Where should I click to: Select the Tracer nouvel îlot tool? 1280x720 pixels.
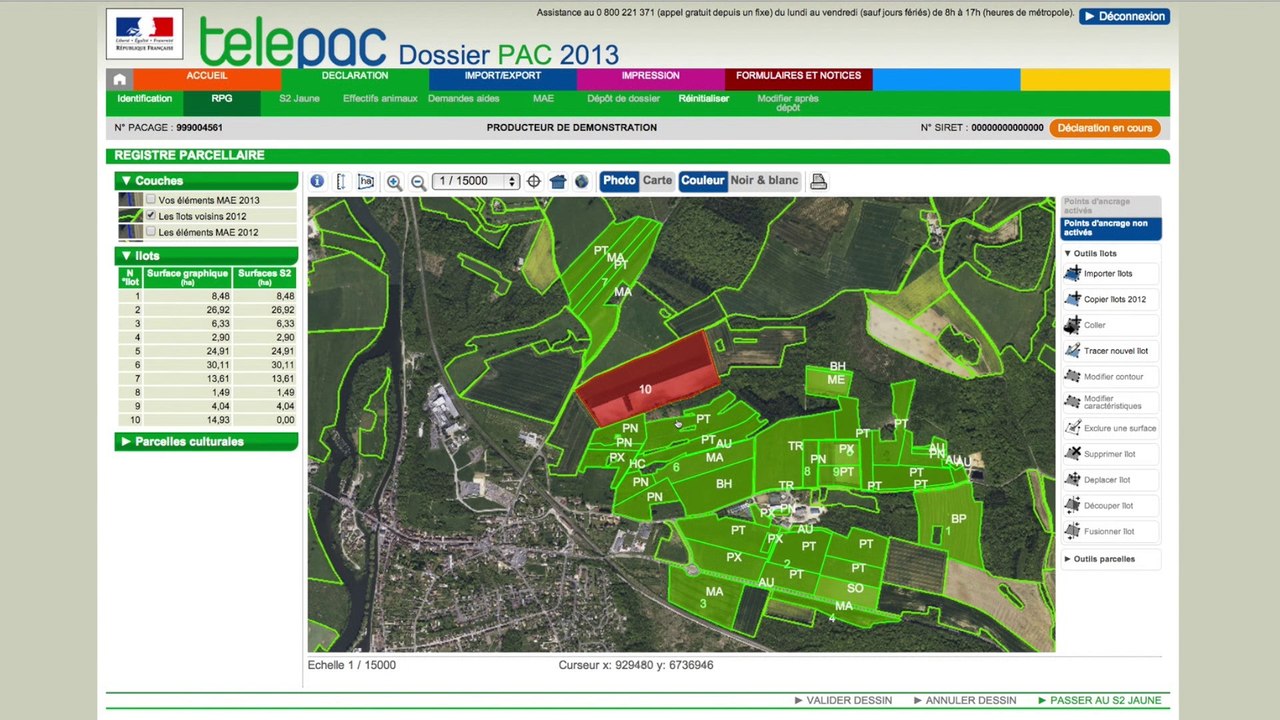tap(1111, 351)
